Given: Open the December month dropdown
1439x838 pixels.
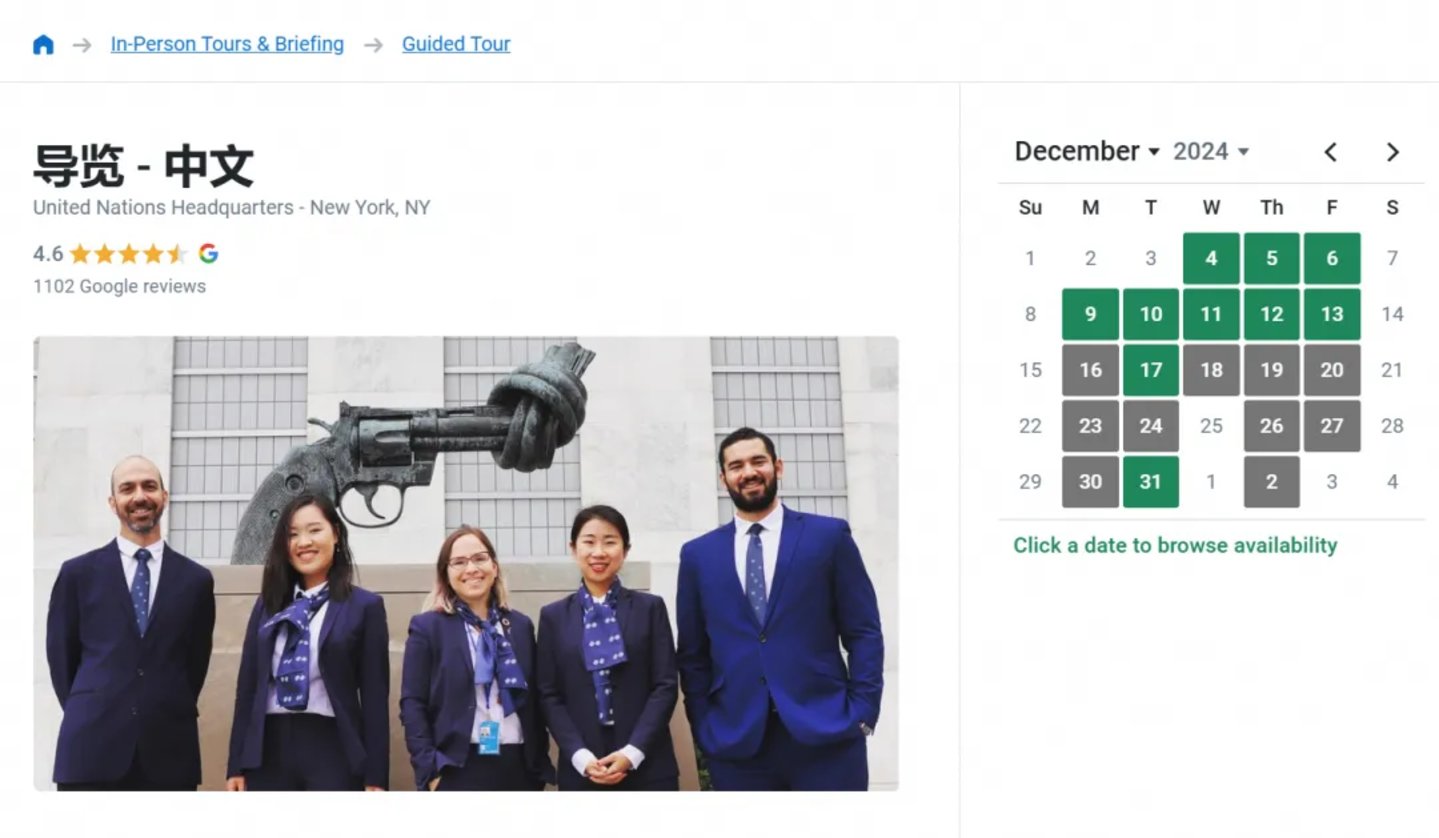Looking at the screenshot, I should [x=1086, y=152].
